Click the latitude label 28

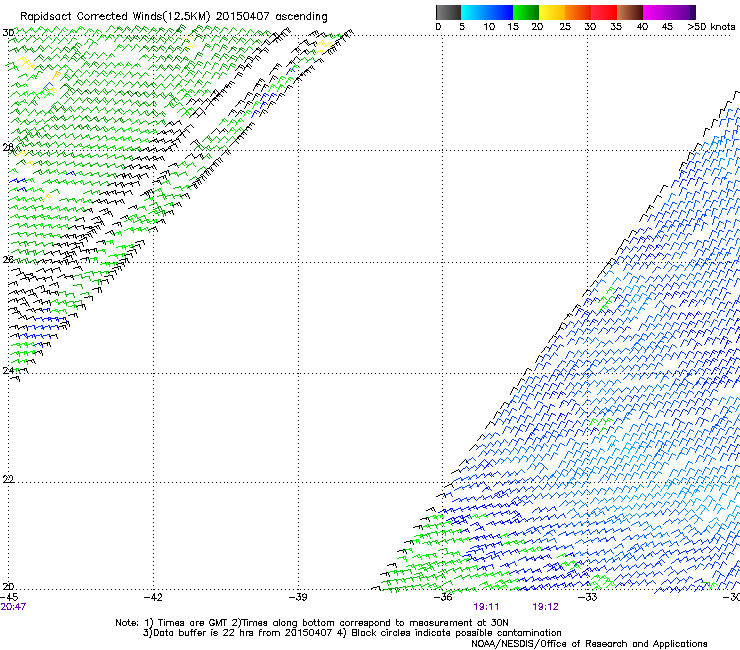click(x=8, y=148)
